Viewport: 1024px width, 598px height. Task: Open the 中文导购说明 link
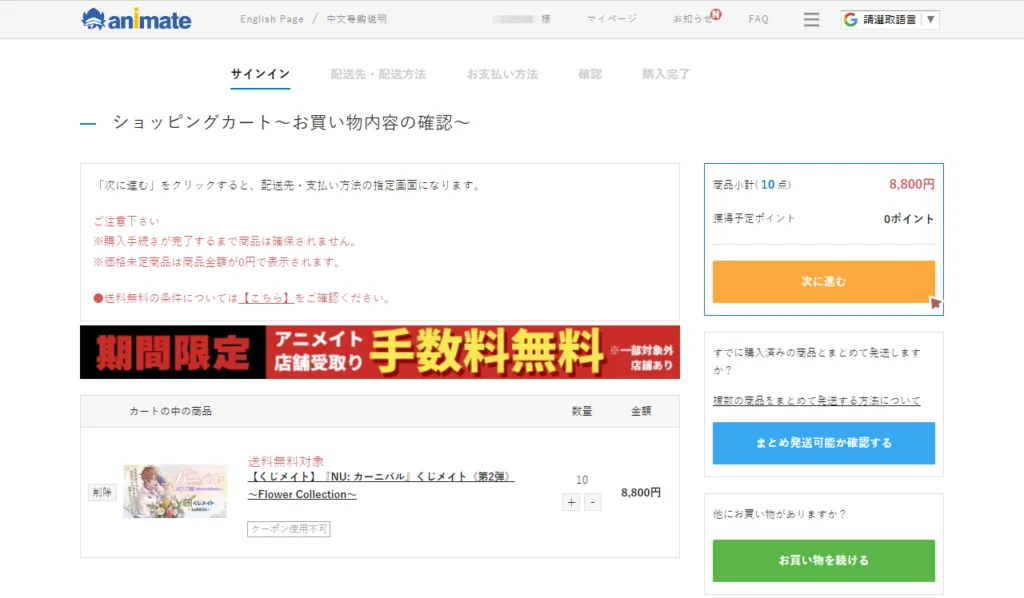[357, 19]
